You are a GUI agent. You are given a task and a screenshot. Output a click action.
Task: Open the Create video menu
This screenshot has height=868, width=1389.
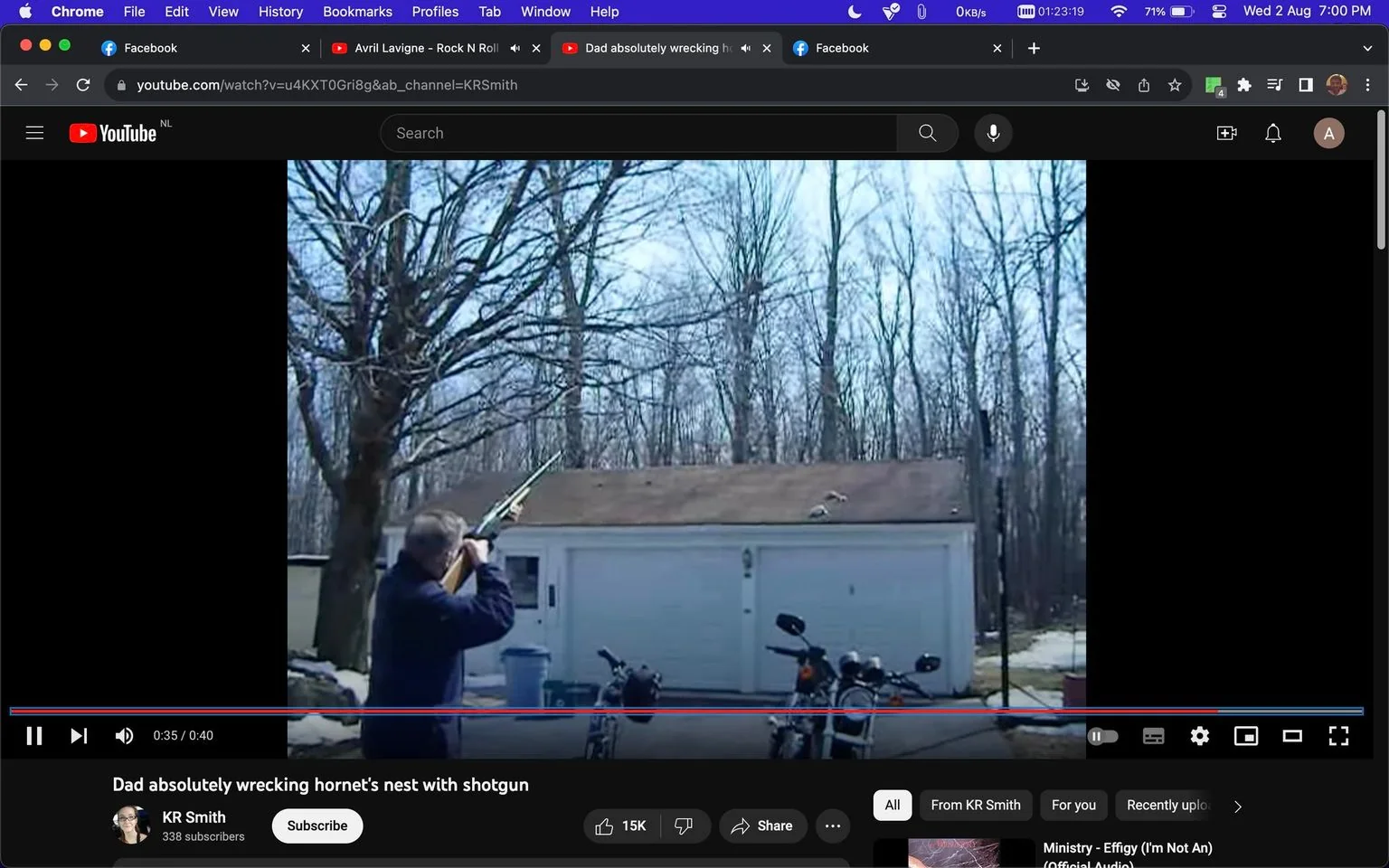(1227, 134)
